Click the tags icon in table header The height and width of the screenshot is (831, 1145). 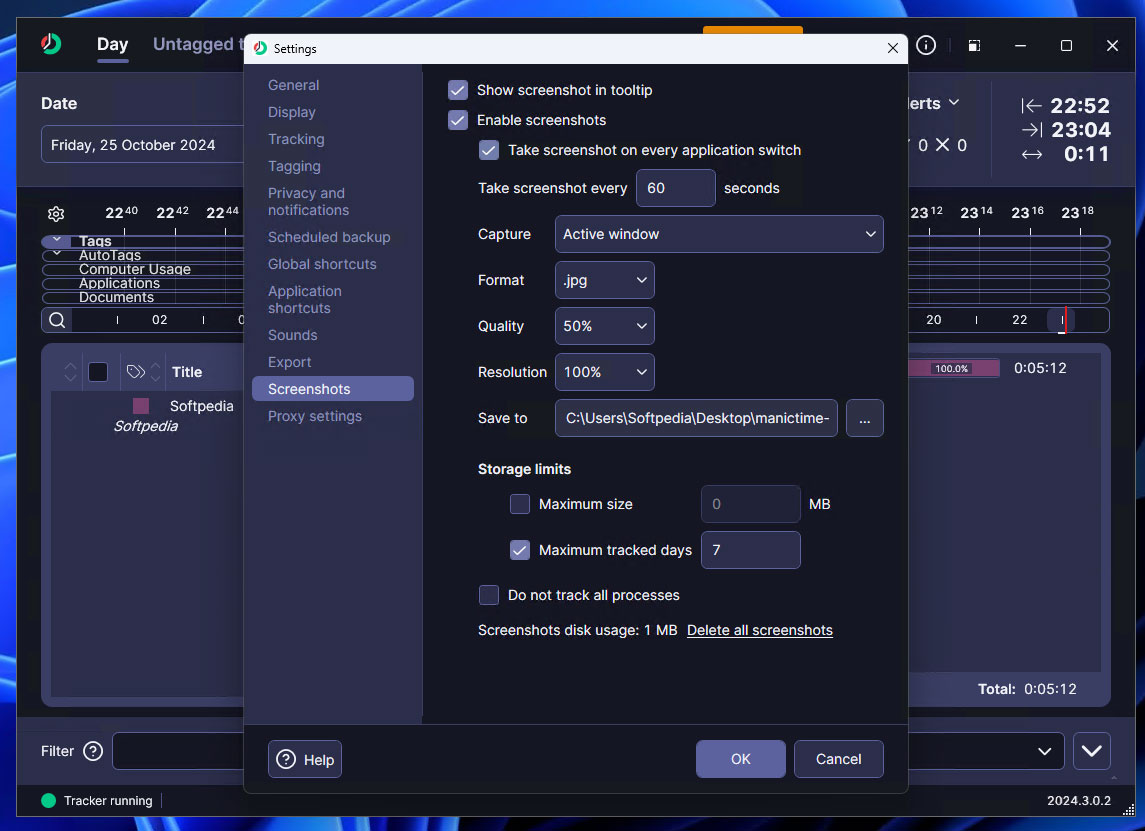pyautogui.click(x=136, y=372)
